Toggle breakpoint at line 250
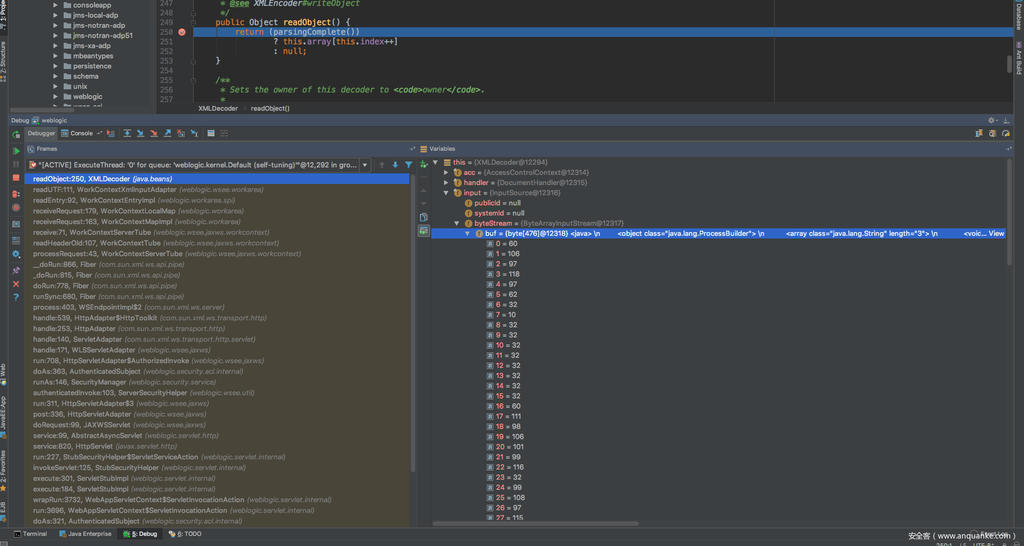Image resolution: width=1024 pixels, height=546 pixels. point(181,32)
